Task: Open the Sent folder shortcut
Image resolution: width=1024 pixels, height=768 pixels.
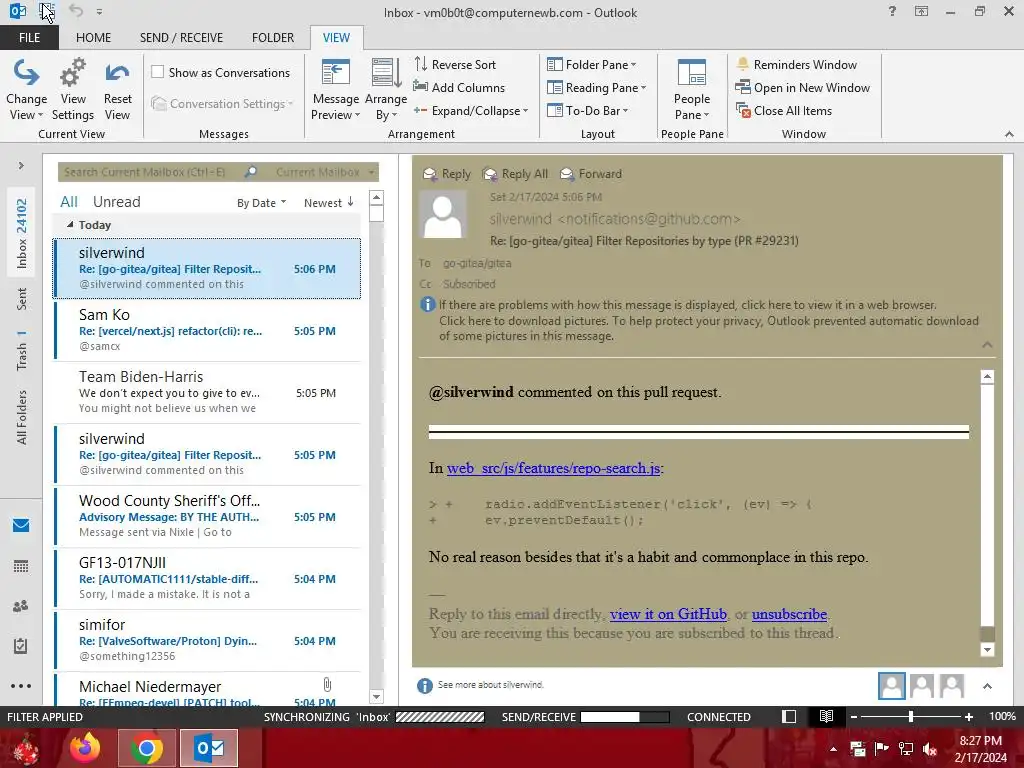Action: [x=22, y=298]
